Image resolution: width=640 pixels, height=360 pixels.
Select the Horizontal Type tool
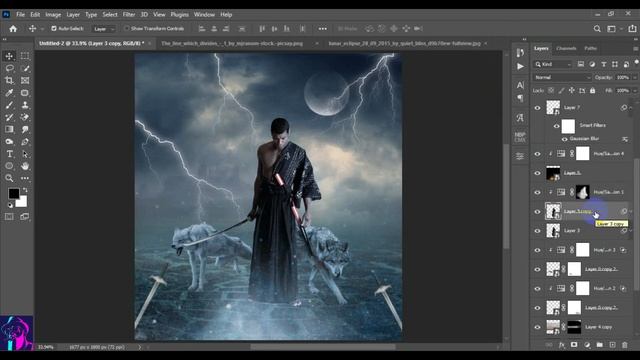pyautogui.click(x=9, y=154)
